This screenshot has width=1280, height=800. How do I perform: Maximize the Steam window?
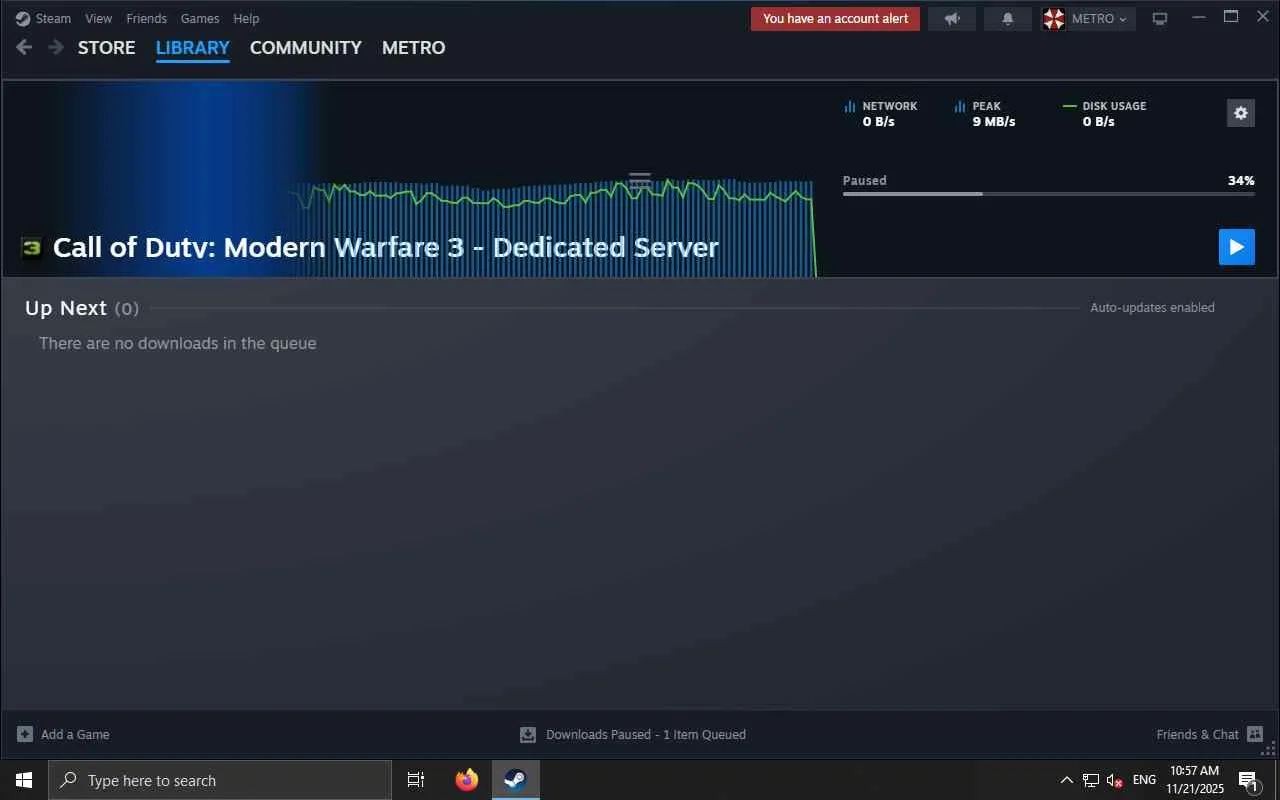click(1231, 17)
